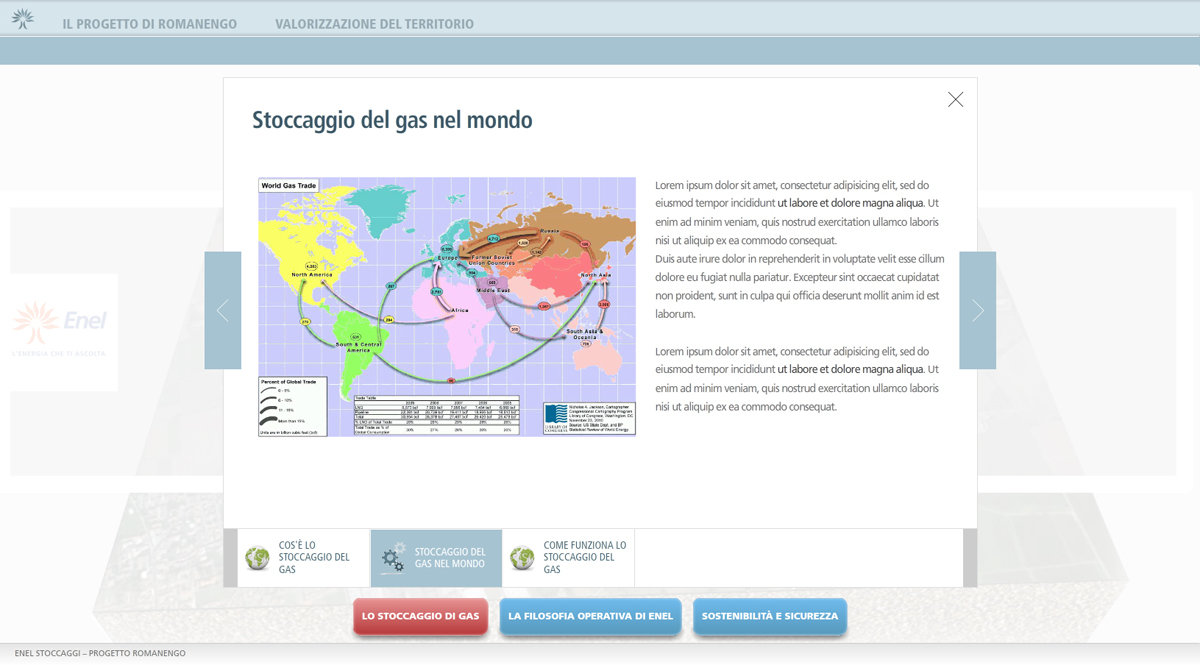The image size is (1200, 665).
Task: Click the Library of Congress logo on map
Action: [557, 417]
